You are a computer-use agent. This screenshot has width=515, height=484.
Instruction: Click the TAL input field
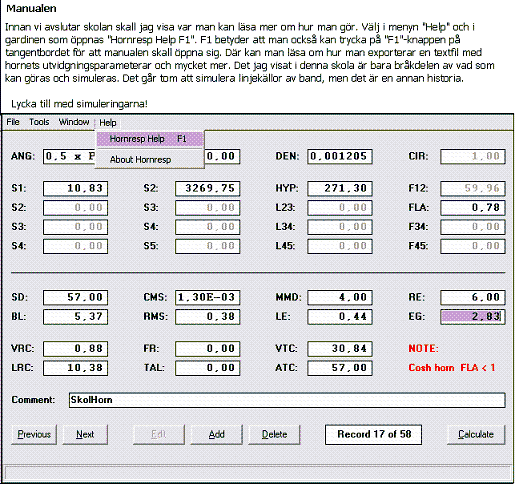click(208, 368)
